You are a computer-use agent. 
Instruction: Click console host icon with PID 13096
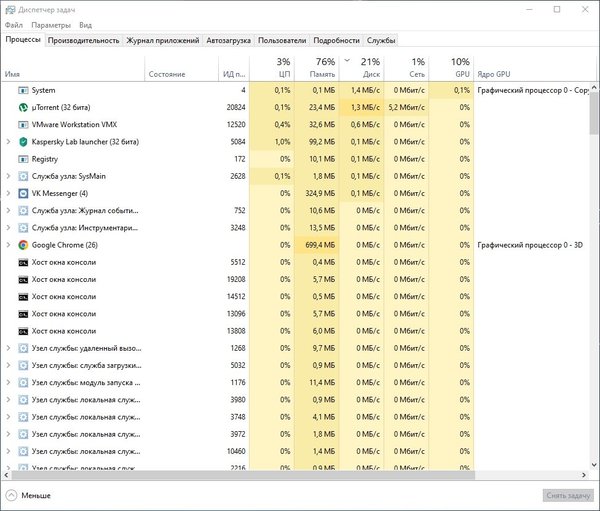pos(23,314)
